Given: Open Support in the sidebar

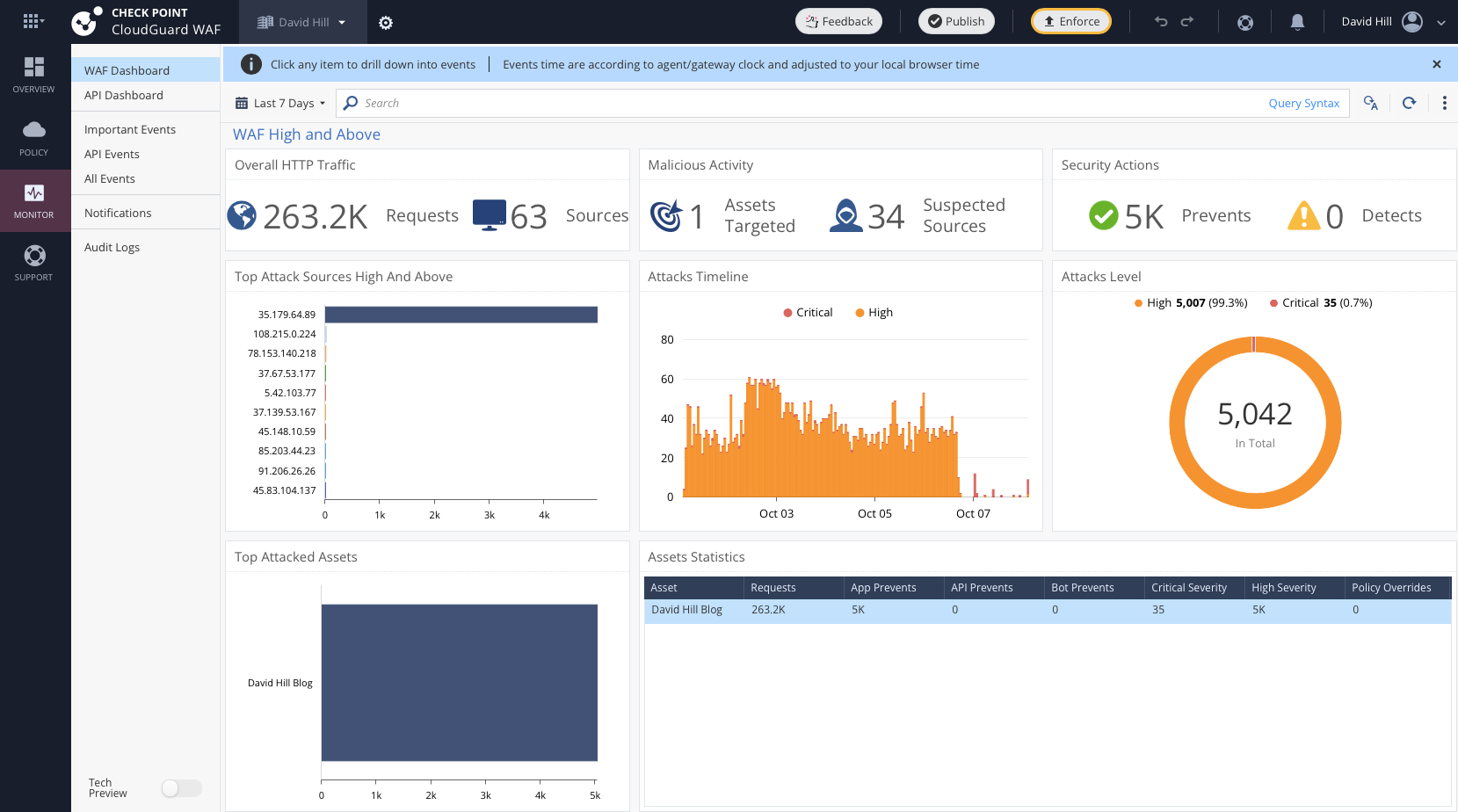Looking at the screenshot, I should click(x=34, y=263).
